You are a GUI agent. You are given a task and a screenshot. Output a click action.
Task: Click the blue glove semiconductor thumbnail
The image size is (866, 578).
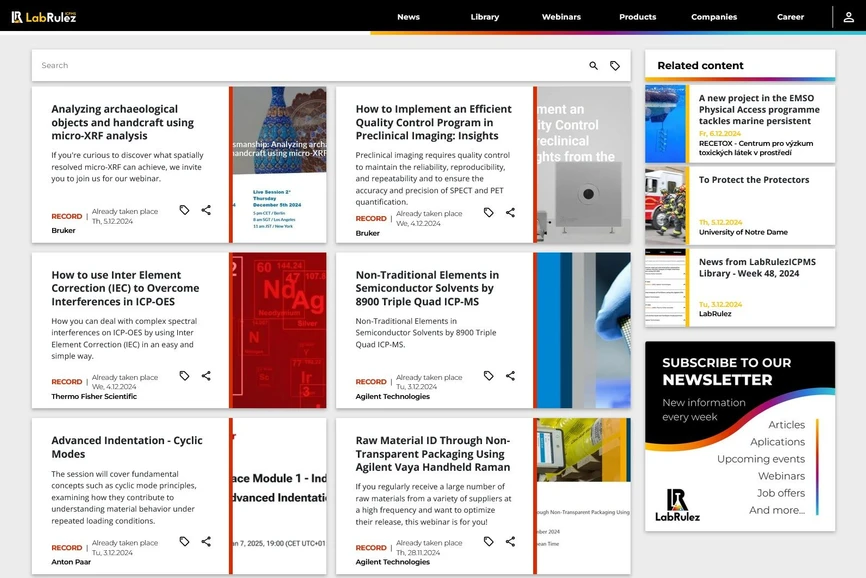pos(582,331)
